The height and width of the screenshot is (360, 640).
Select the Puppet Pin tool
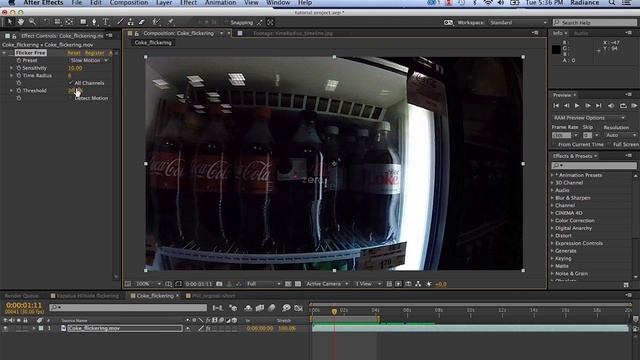171,22
